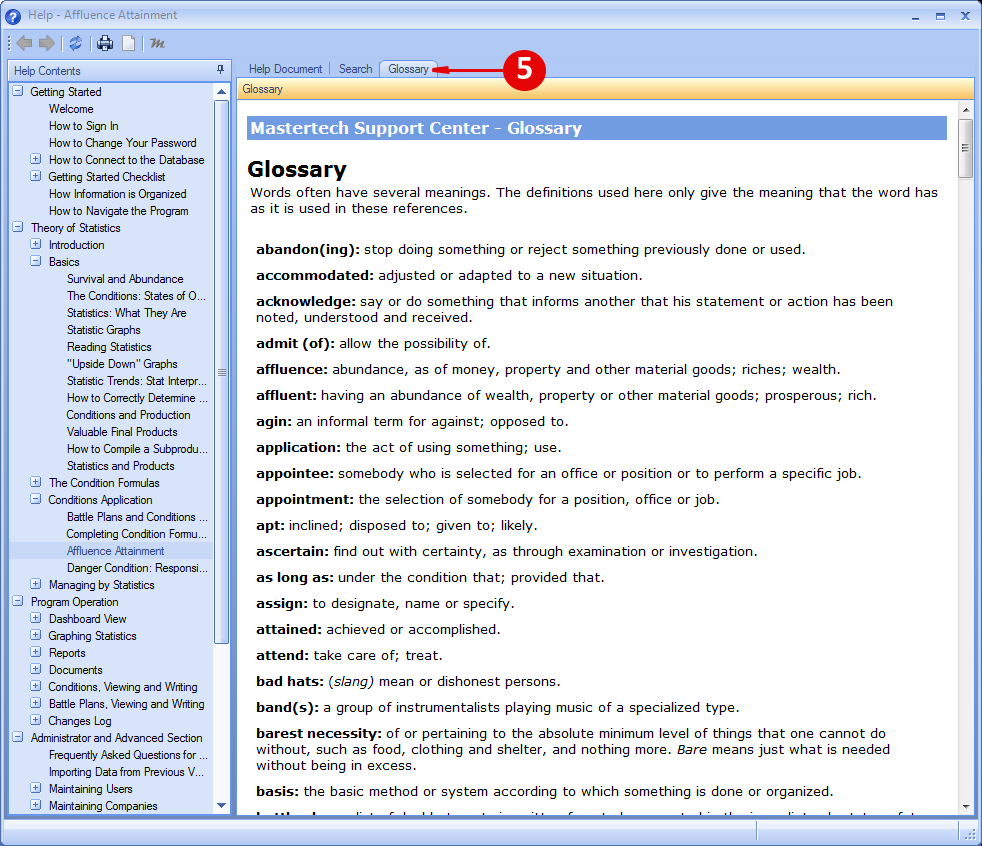This screenshot has height=846, width=982.
Task: Click the Back arrow toolbar icon
Action: (x=24, y=43)
